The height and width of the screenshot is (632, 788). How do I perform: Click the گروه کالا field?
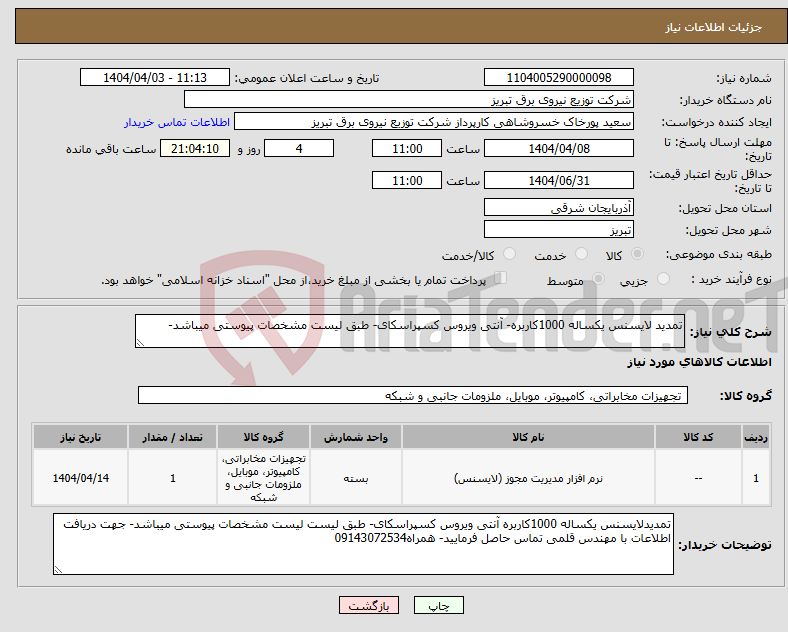pyautogui.click(x=413, y=395)
